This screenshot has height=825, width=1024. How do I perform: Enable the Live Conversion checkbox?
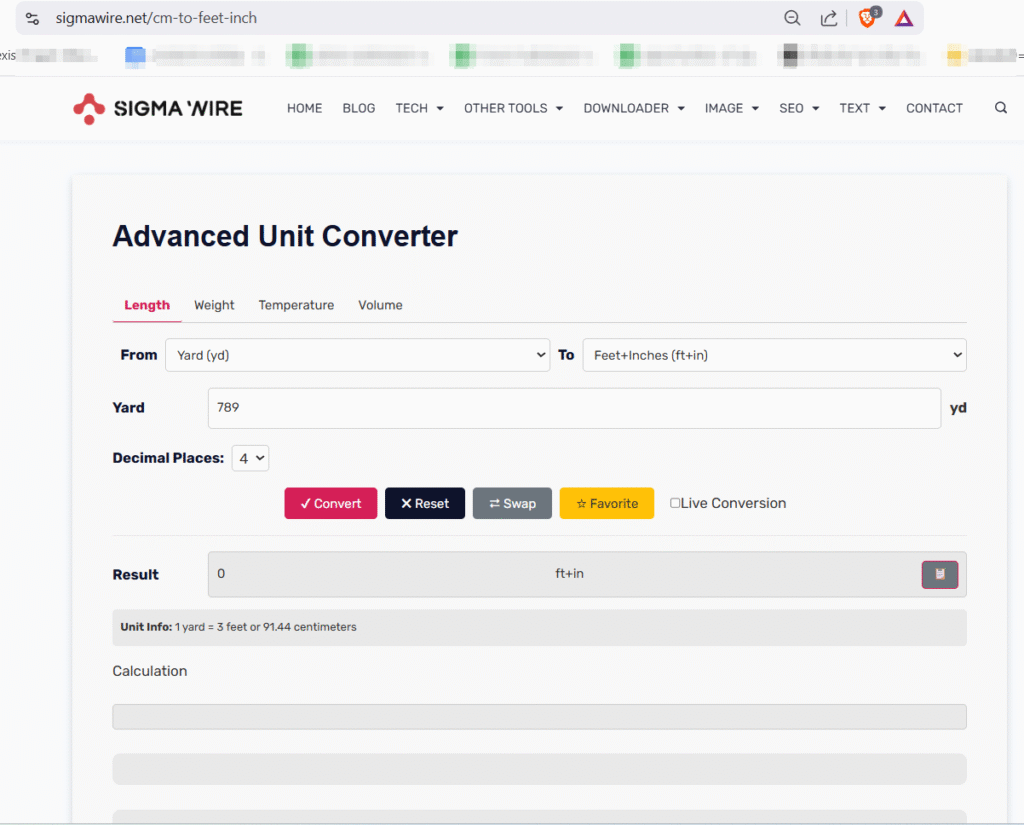(x=675, y=503)
